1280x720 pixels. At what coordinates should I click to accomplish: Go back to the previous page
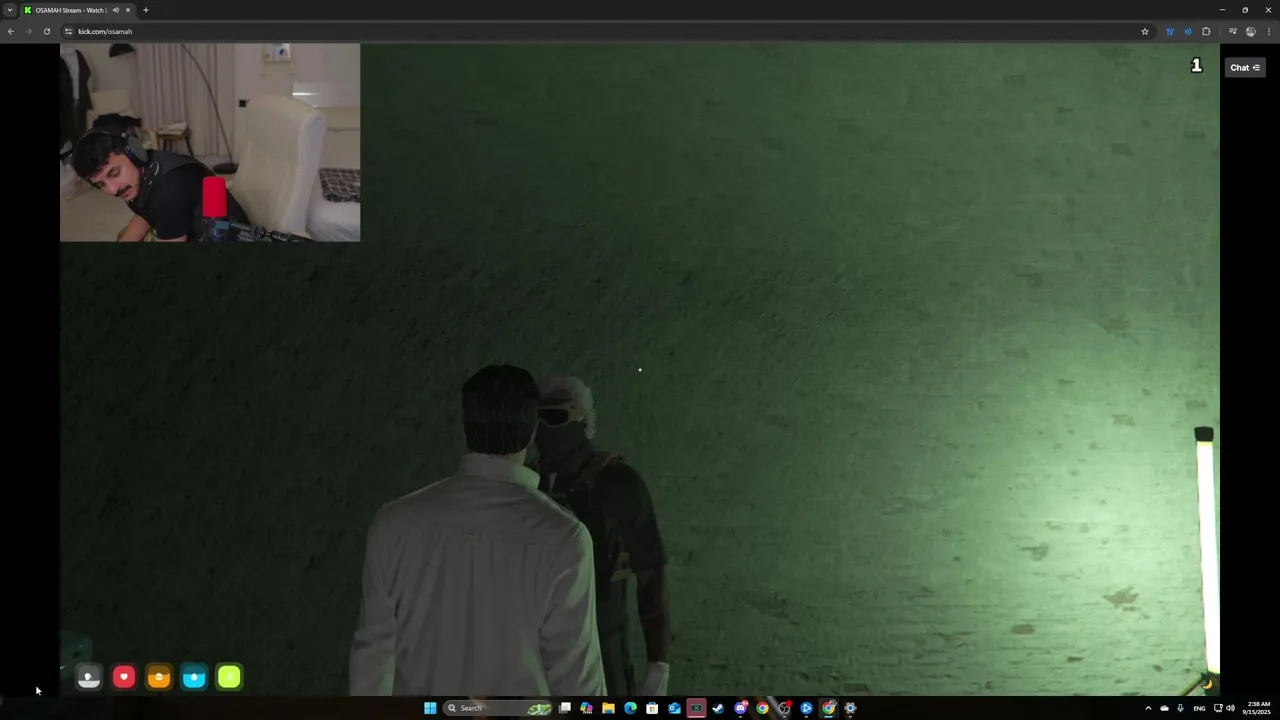pos(10,31)
